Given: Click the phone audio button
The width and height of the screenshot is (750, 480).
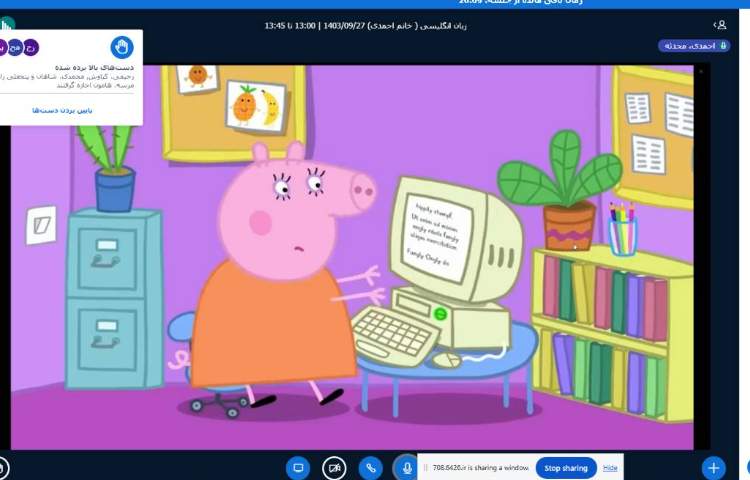Looking at the screenshot, I should click(x=371, y=467).
